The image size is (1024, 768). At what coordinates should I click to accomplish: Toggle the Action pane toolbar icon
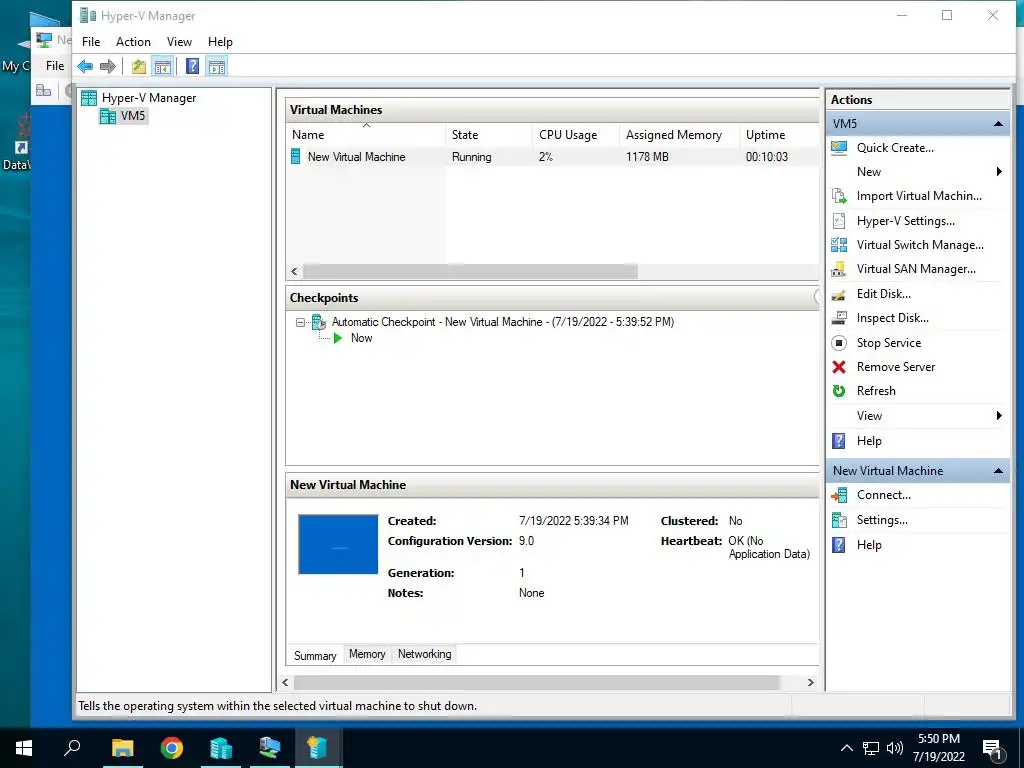[x=217, y=66]
